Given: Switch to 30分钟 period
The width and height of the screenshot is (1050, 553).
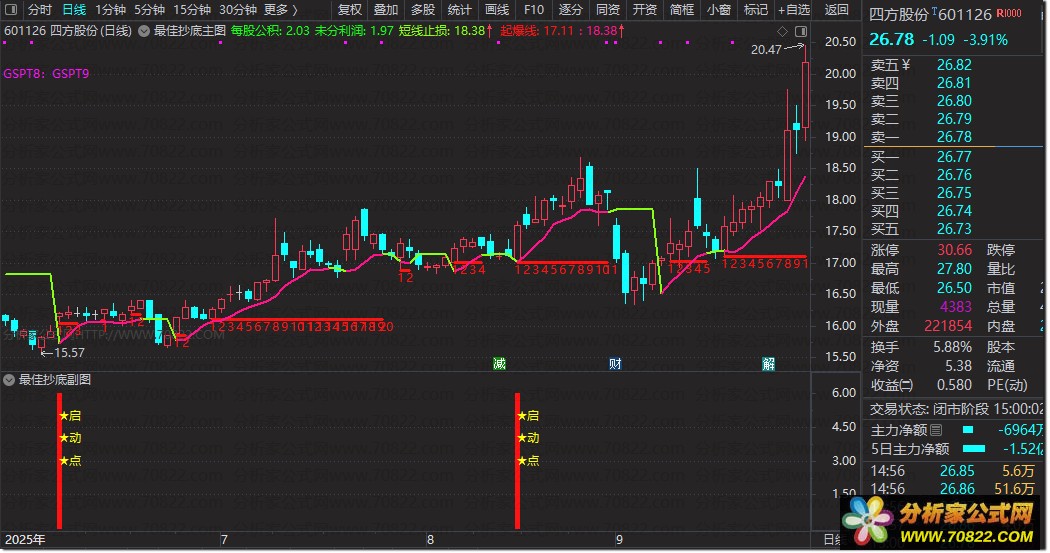Looking at the screenshot, I should point(238,9).
